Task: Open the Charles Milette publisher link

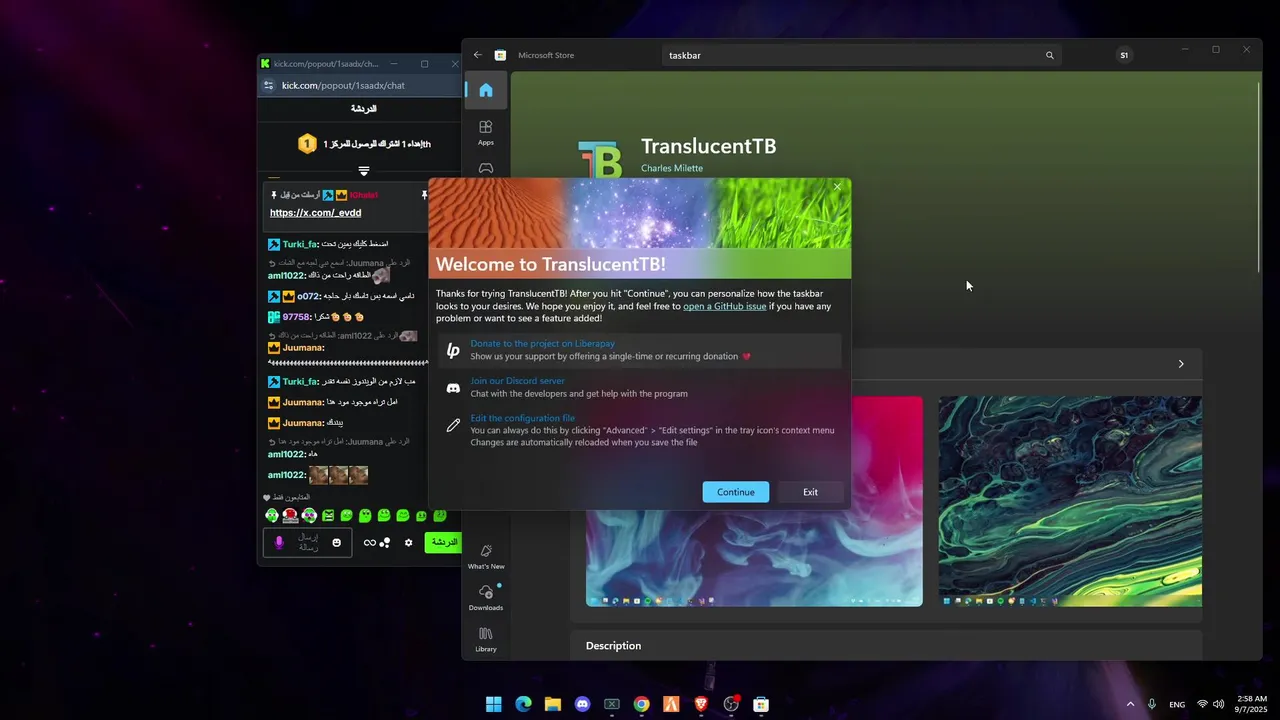Action: (x=672, y=168)
